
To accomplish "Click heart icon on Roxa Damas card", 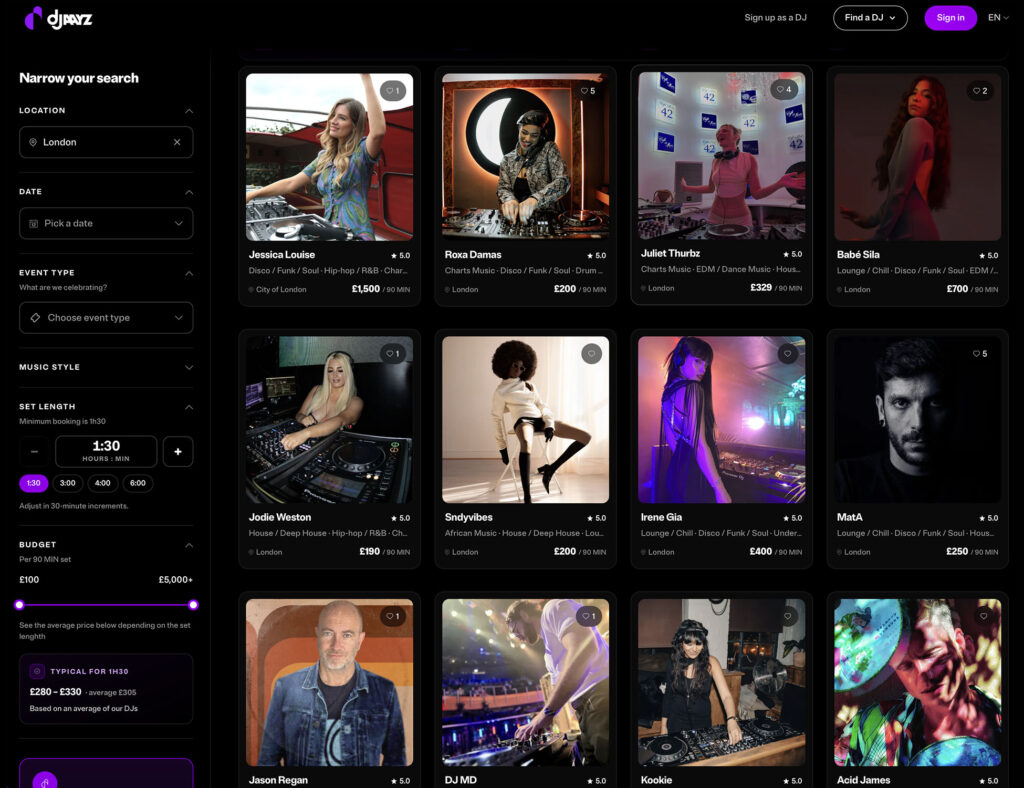I will 588,91.
